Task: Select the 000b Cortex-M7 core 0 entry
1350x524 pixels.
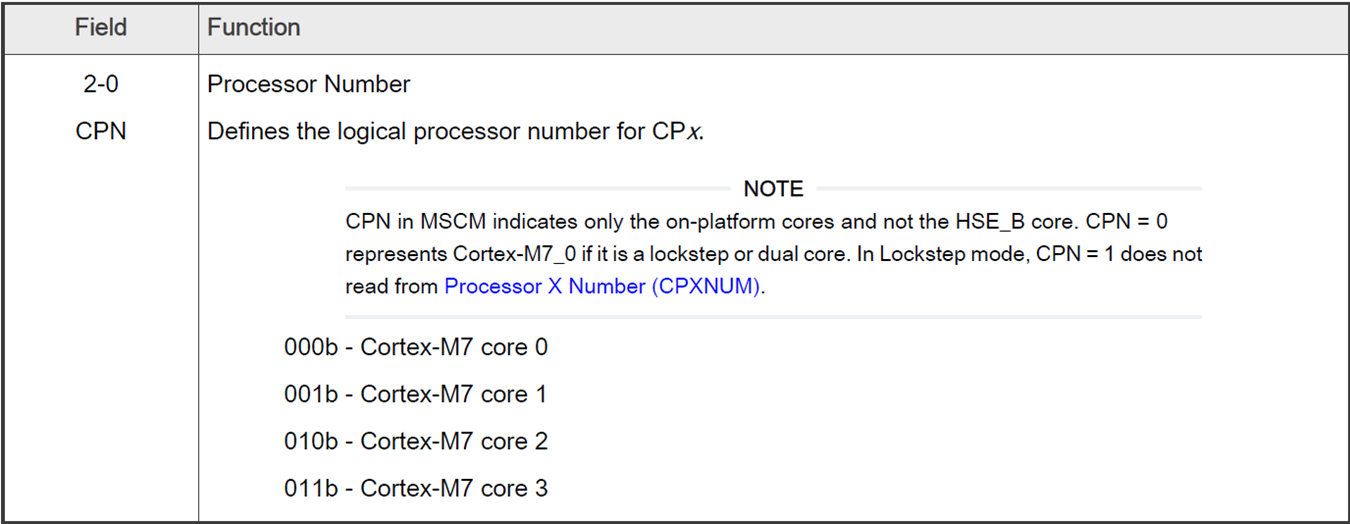Action: pos(415,347)
